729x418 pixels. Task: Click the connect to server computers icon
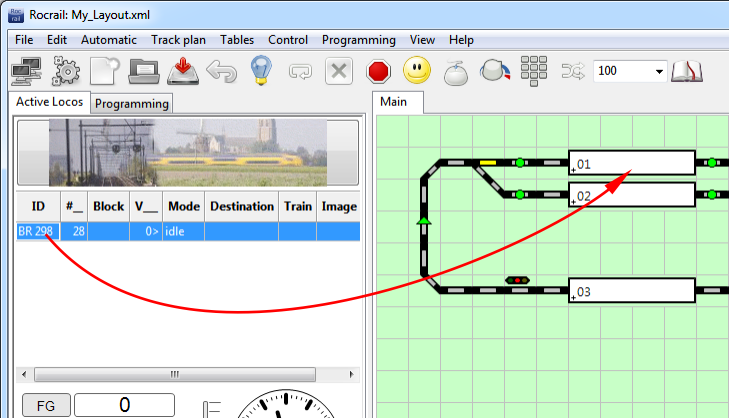[x=24, y=72]
